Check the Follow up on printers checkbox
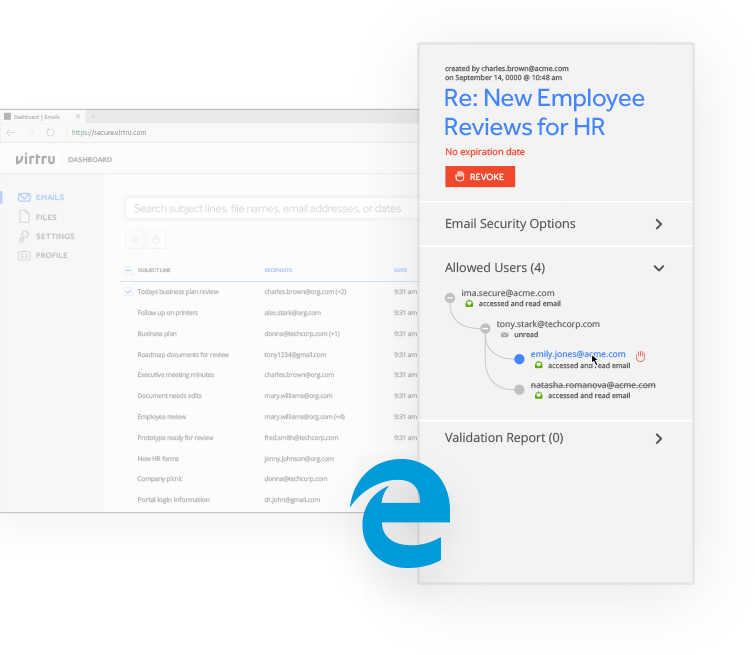Viewport: 755px width, 655px height. (x=128, y=313)
